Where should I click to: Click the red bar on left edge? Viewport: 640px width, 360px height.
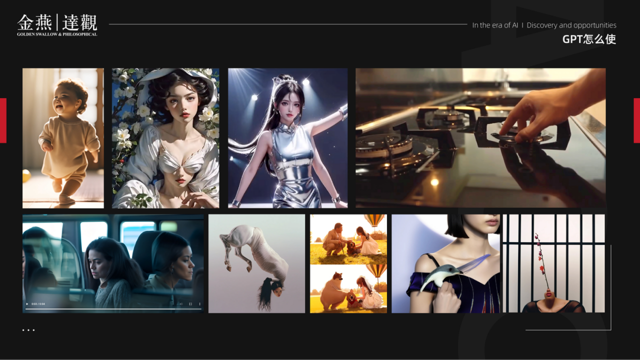pos(3,120)
